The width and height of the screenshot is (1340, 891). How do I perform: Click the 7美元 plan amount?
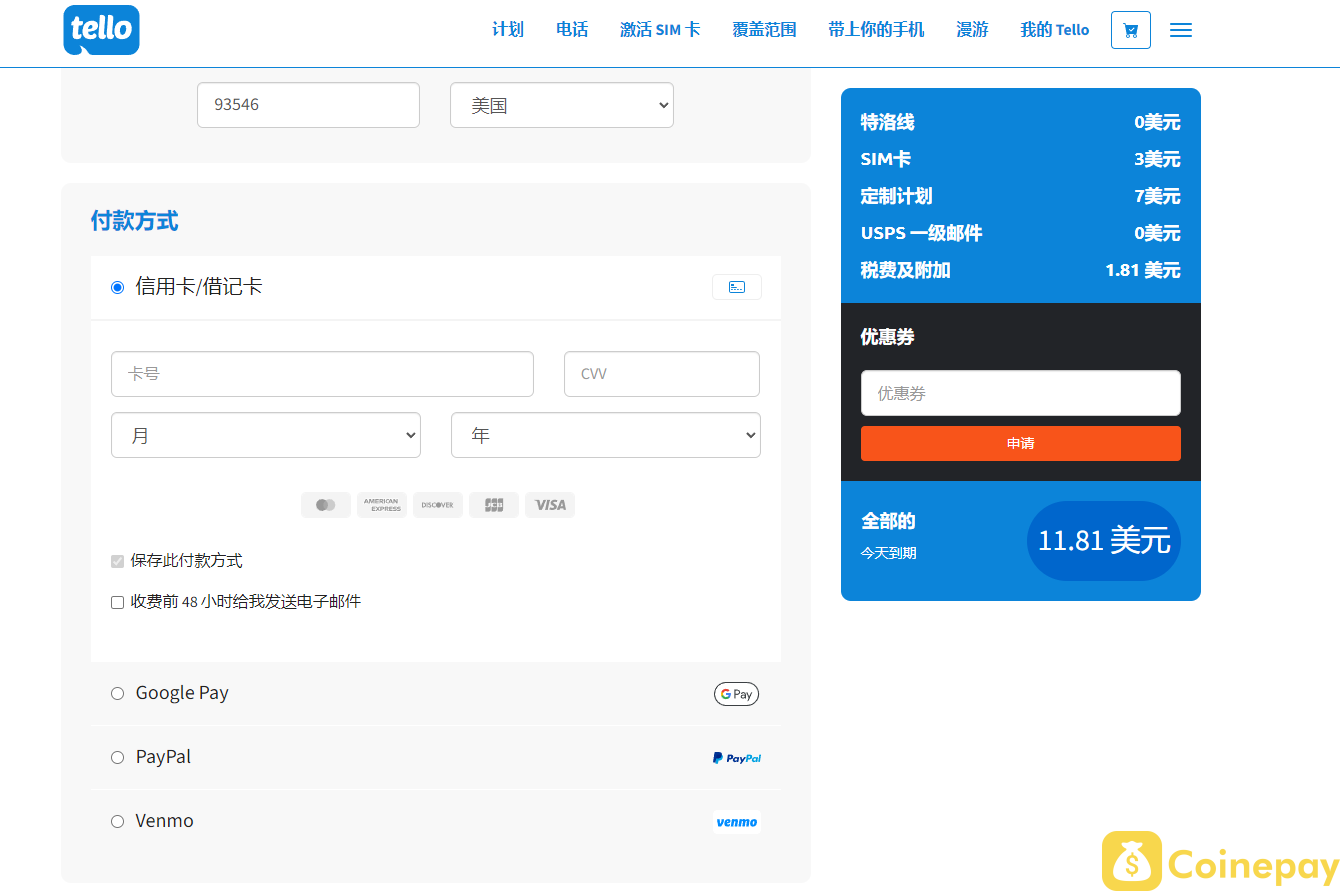pyautogui.click(x=1158, y=196)
